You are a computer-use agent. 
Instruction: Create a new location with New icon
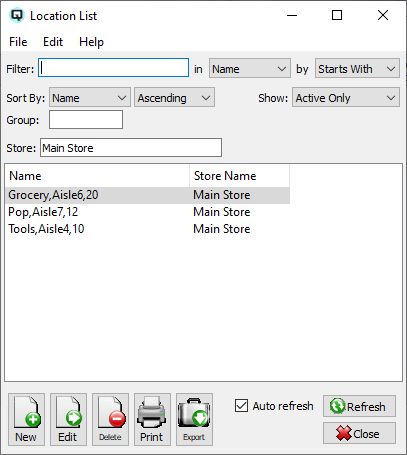tap(26, 419)
